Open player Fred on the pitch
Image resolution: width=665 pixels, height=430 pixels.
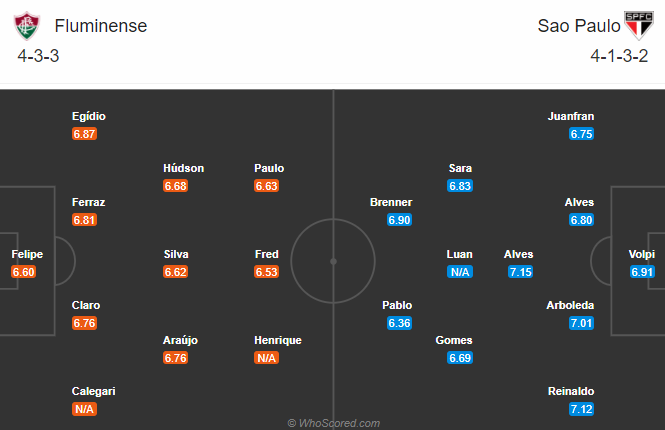(x=266, y=254)
